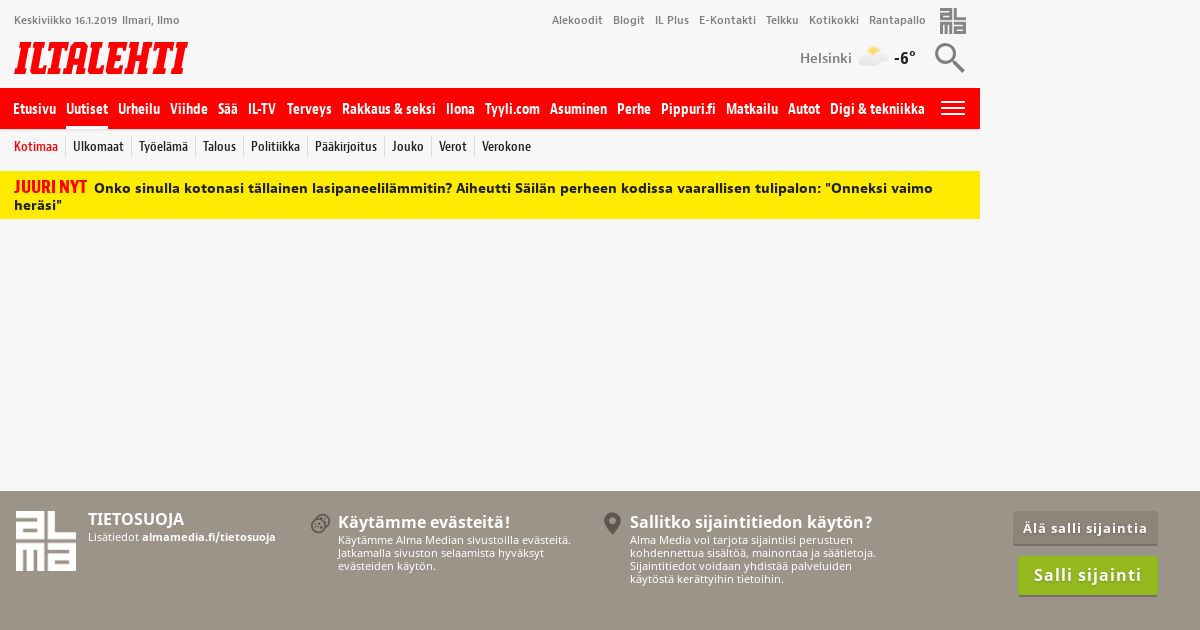Open the Urheilu section
1200x630 pixels.
click(x=139, y=109)
